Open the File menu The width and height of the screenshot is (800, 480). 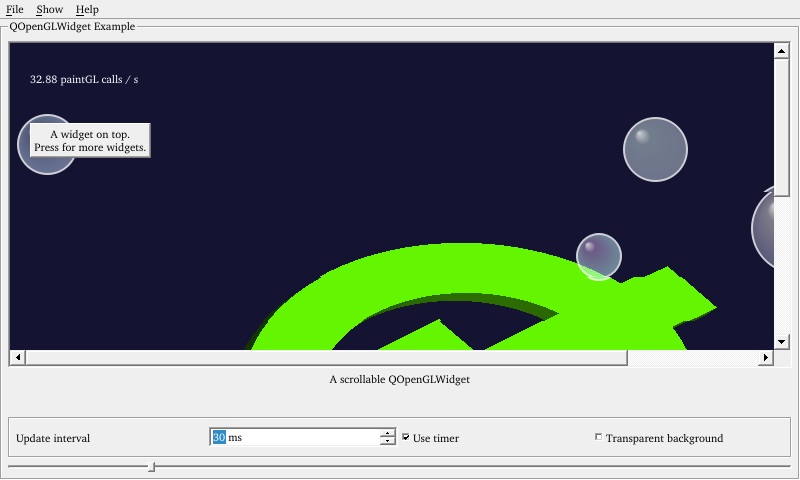[15, 9]
